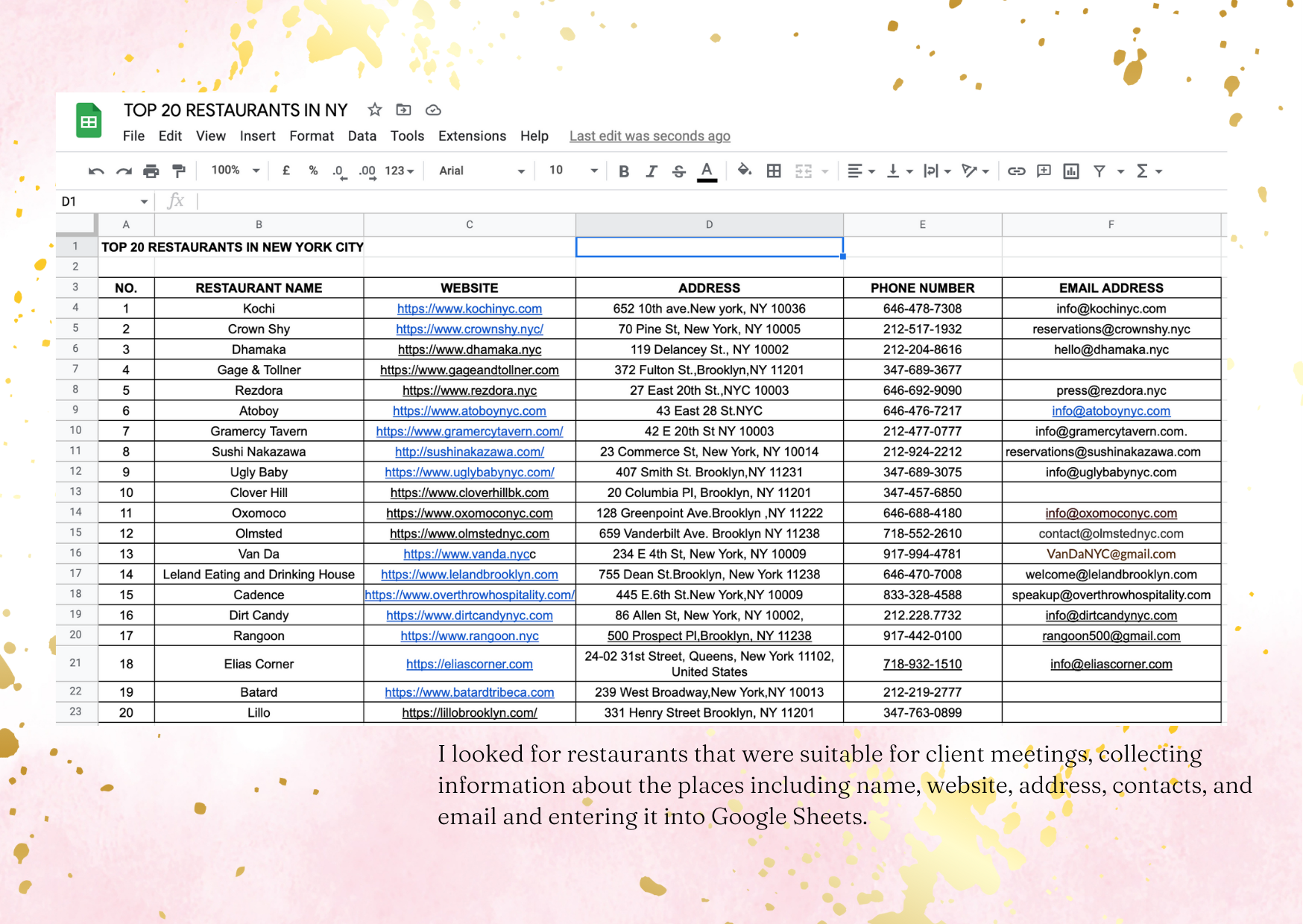
Task: Expand filter views dropdown arrow
Action: pyautogui.click(x=1120, y=172)
